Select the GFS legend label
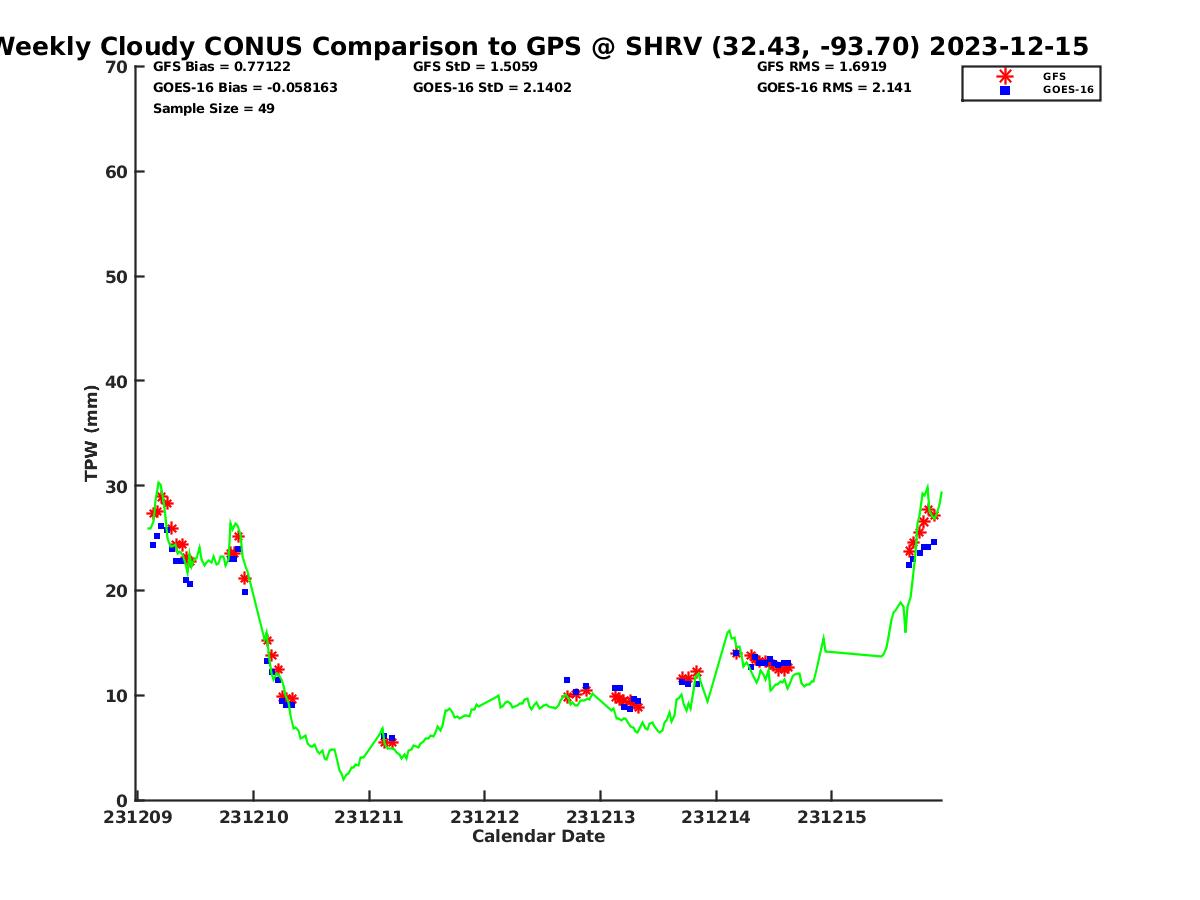1200x900 pixels. tap(1054, 76)
